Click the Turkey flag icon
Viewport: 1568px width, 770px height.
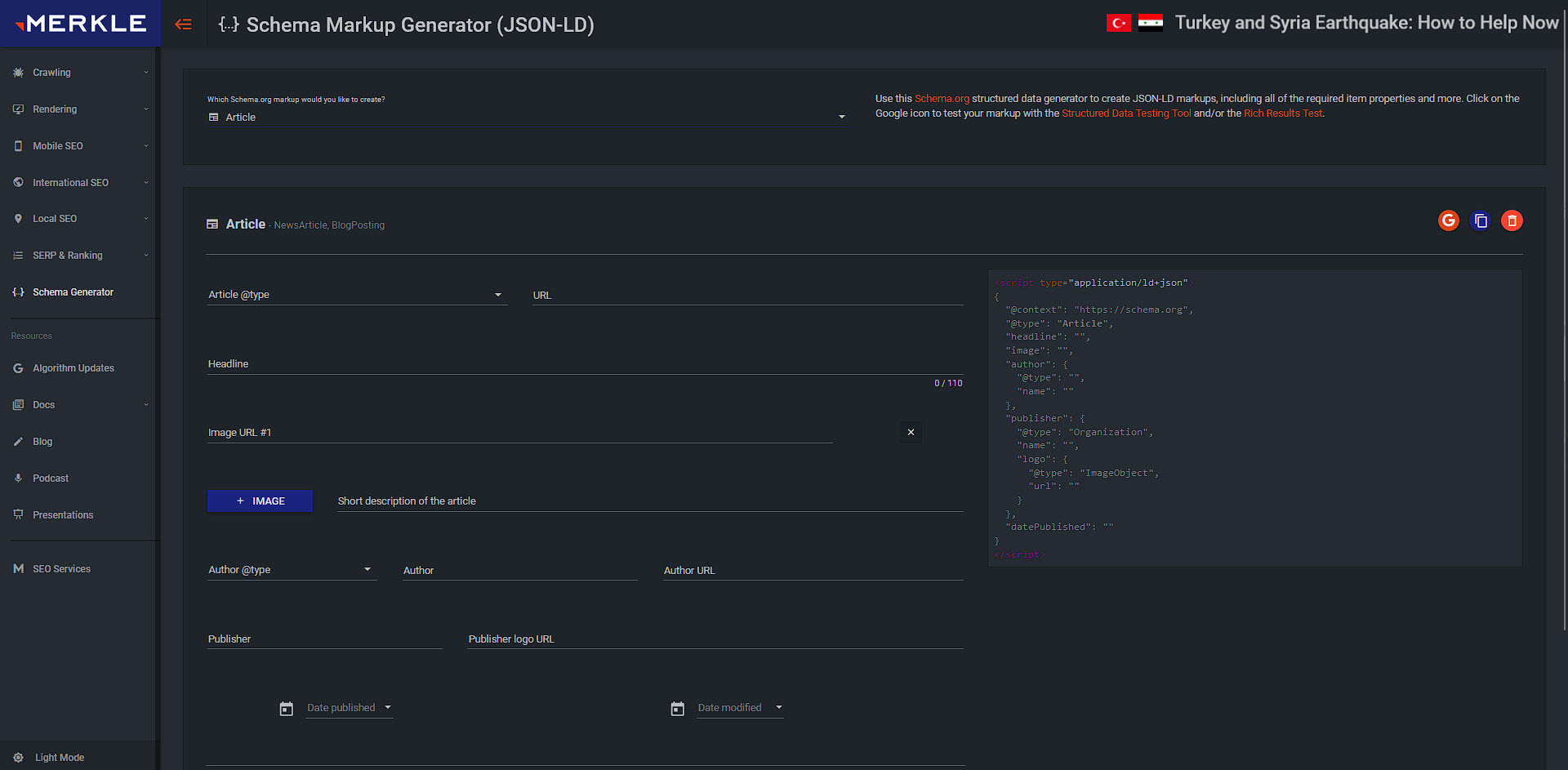point(1119,23)
